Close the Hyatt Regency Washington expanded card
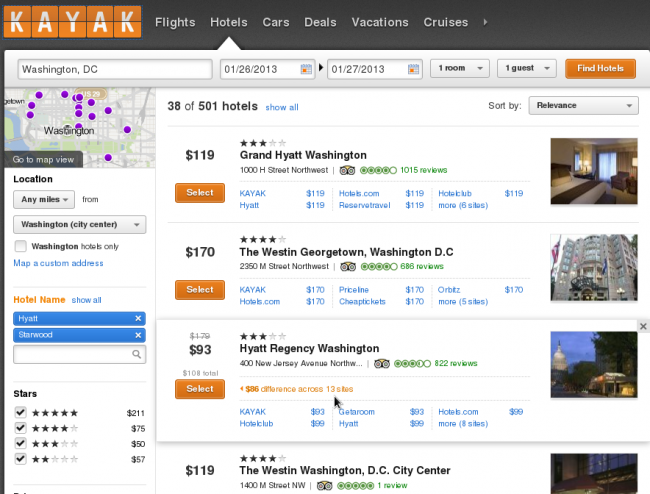The height and width of the screenshot is (494, 650). [x=643, y=326]
